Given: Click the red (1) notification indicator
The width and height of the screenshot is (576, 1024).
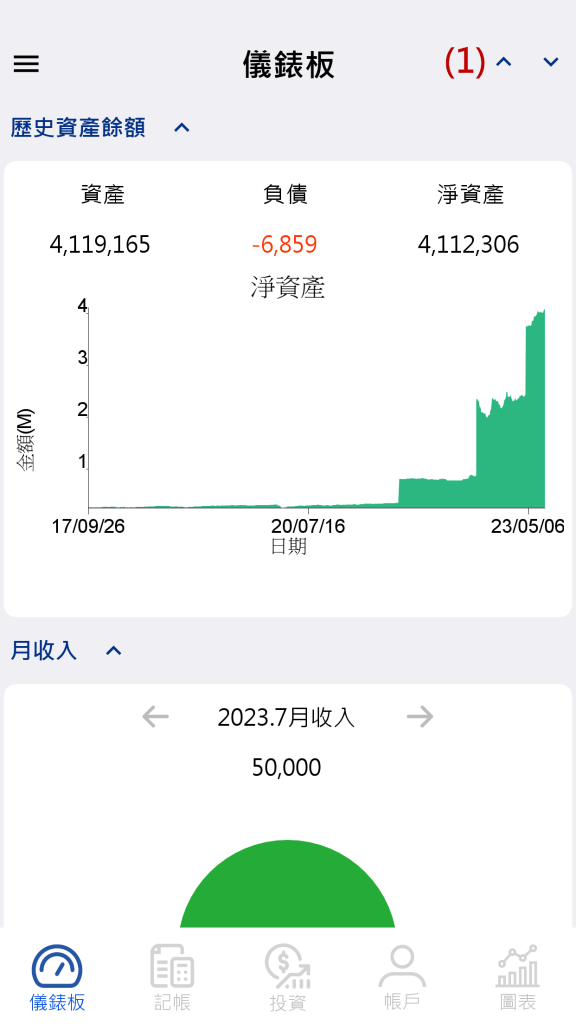Looking at the screenshot, I should (x=465, y=63).
